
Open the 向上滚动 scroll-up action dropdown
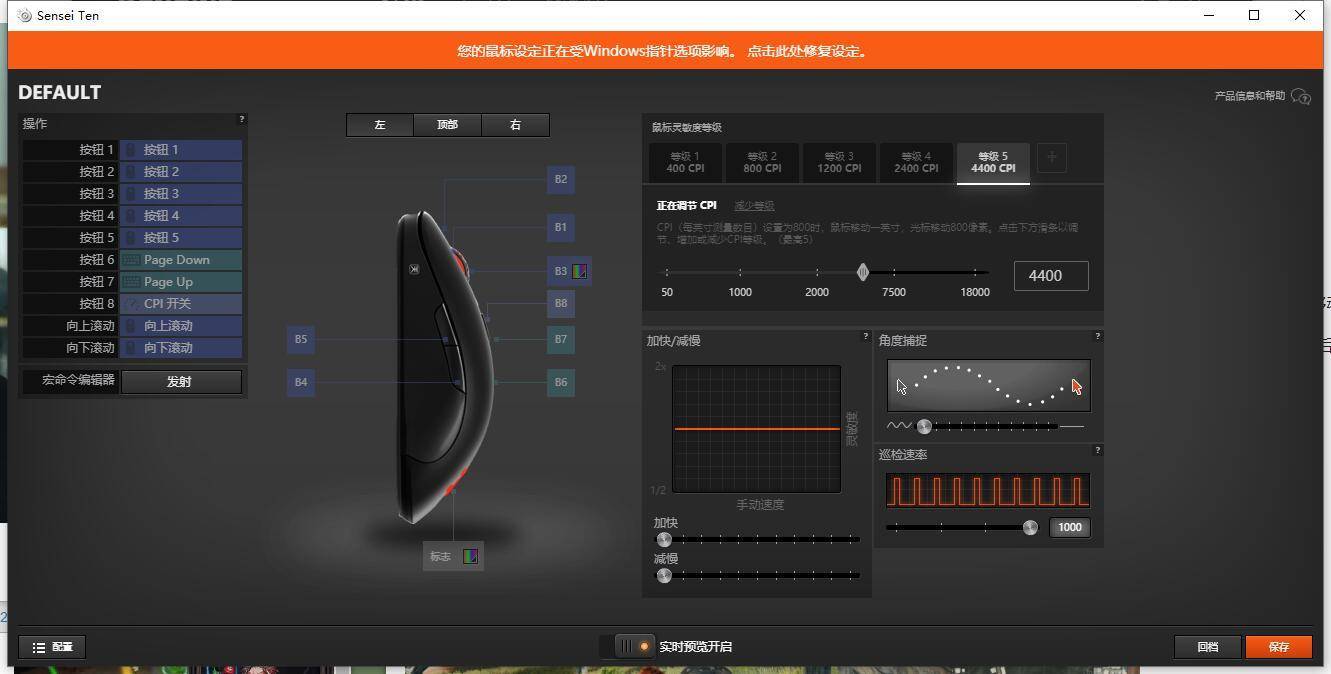[181, 325]
